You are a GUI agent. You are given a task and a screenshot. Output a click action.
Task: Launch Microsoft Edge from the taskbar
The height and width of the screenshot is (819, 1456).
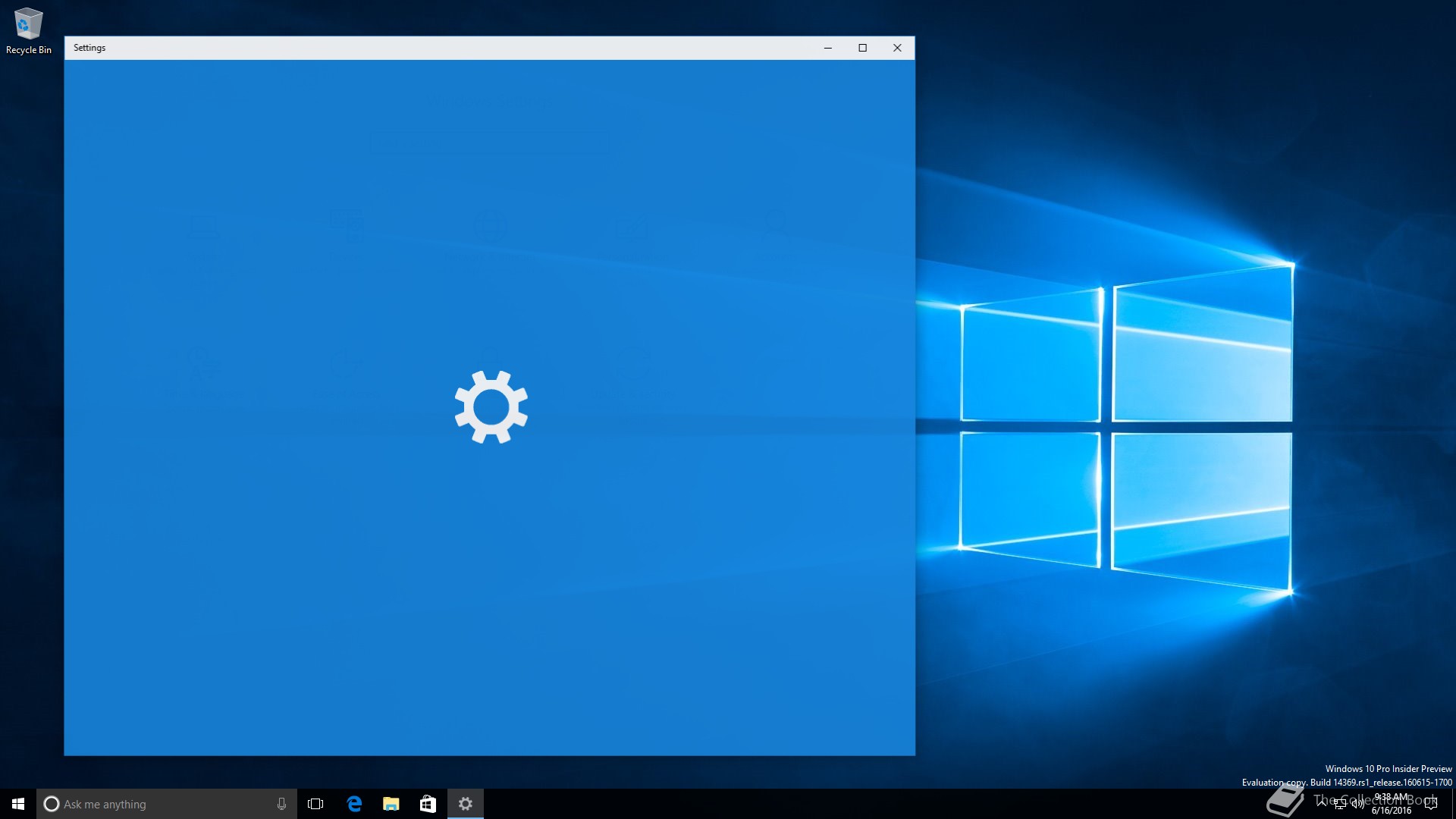pos(354,804)
